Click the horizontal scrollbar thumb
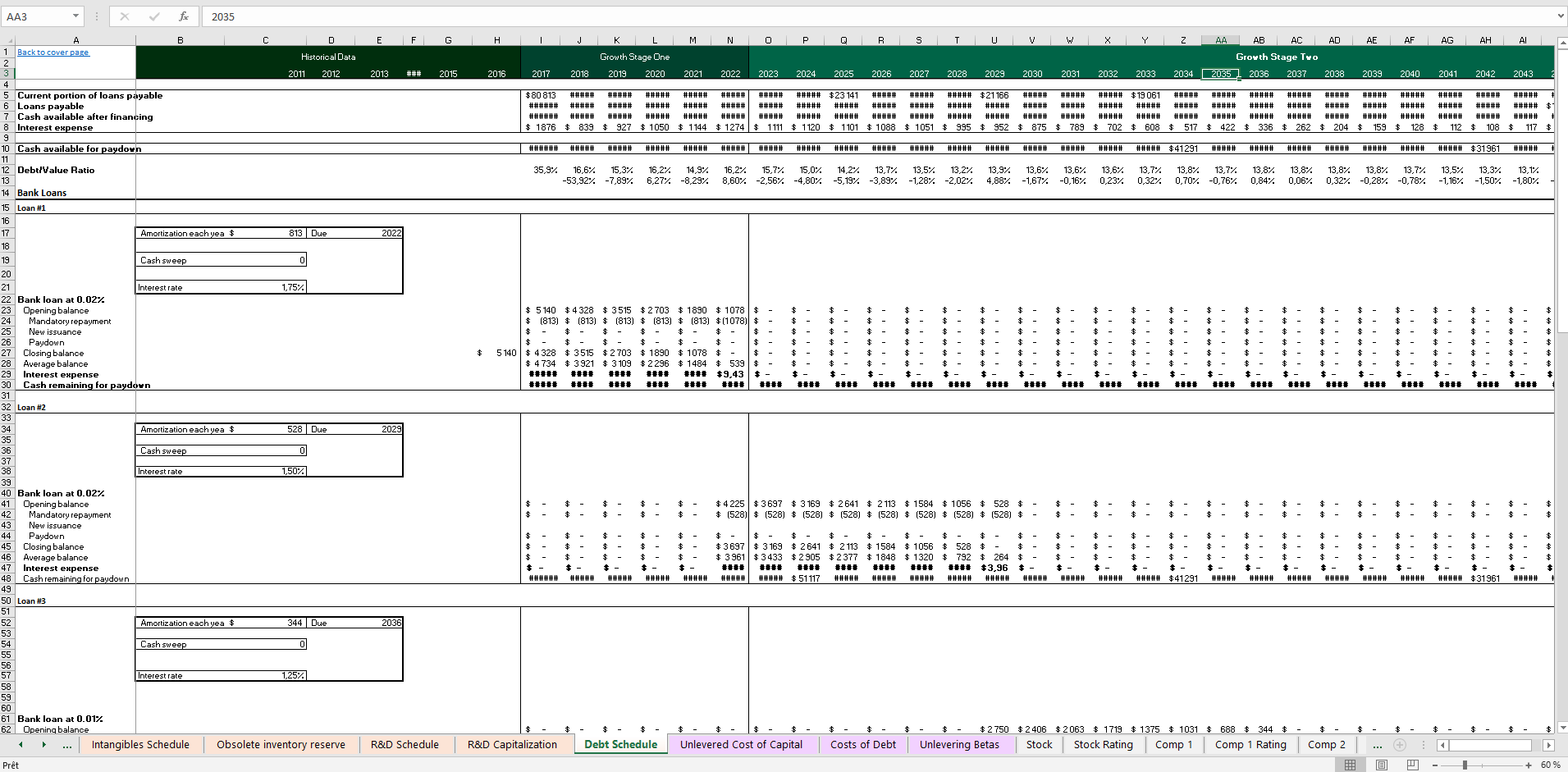This screenshot has height=772, width=1568. click(1490, 745)
